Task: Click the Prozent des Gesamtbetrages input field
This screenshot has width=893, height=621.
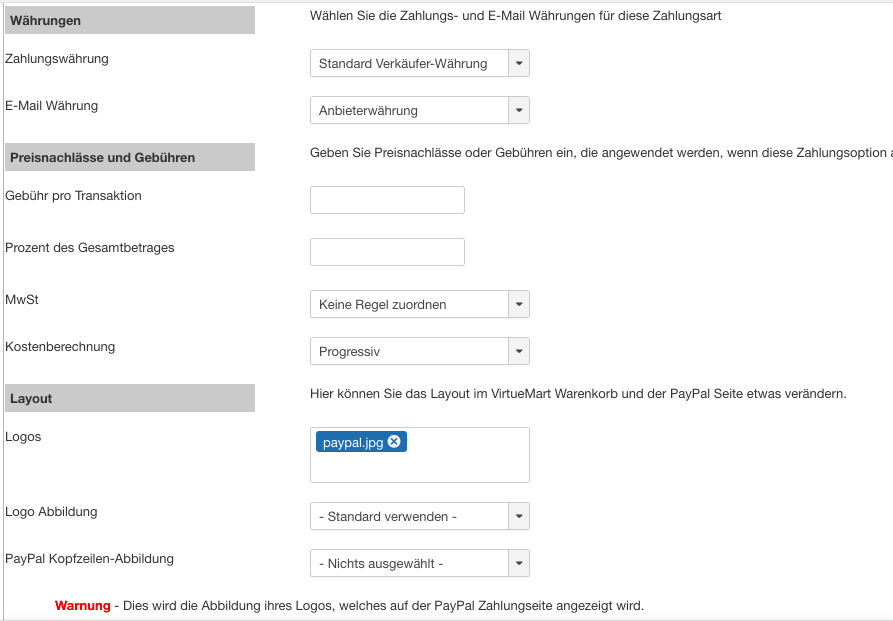Action: (x=387, y=252)
